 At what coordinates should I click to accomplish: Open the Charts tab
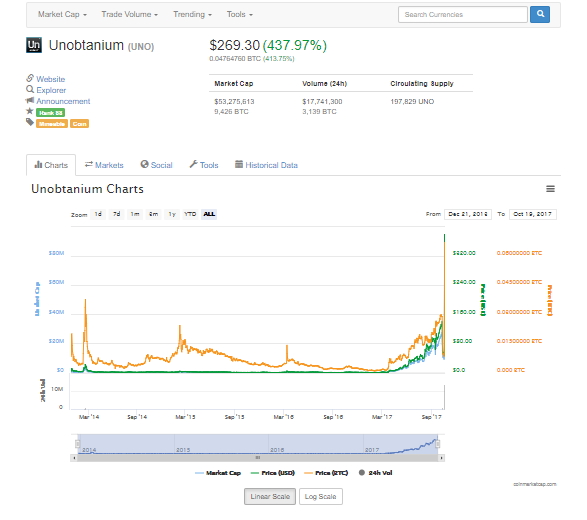(x=51, y=165)
